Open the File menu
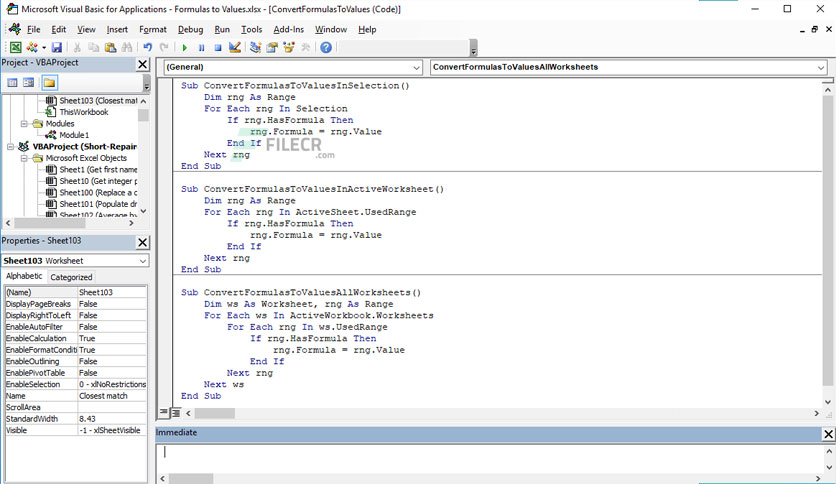 tap(34, 29)
